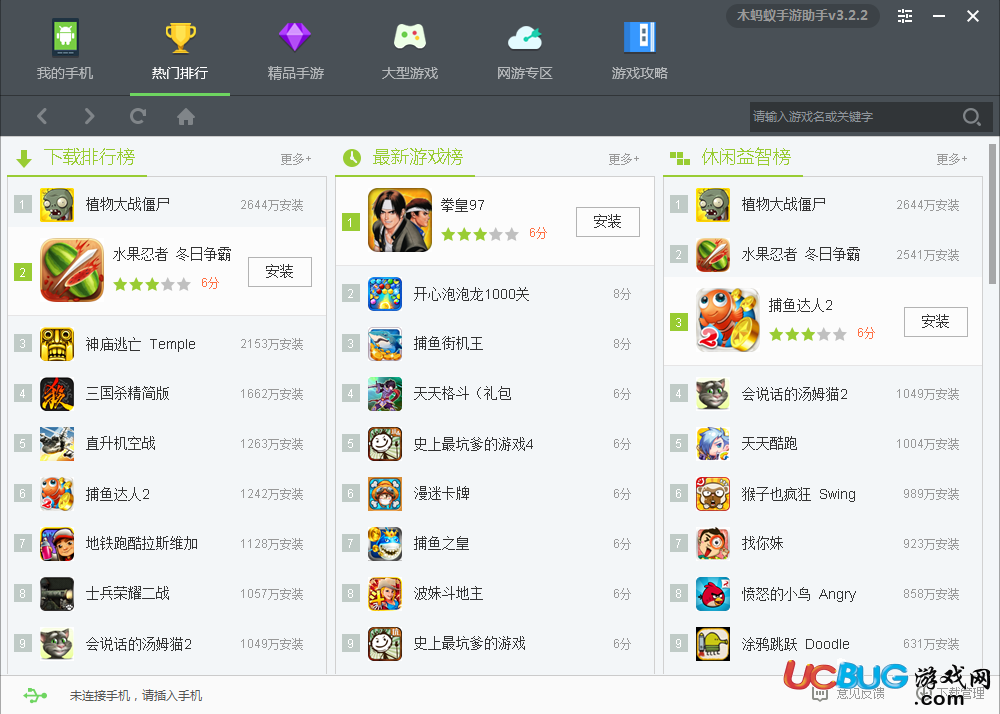Select 史上最坑爹的游戏4 title text
The width and height of the screenshot is (1000, 714).
pyautogui.click(x=473, y=444)
